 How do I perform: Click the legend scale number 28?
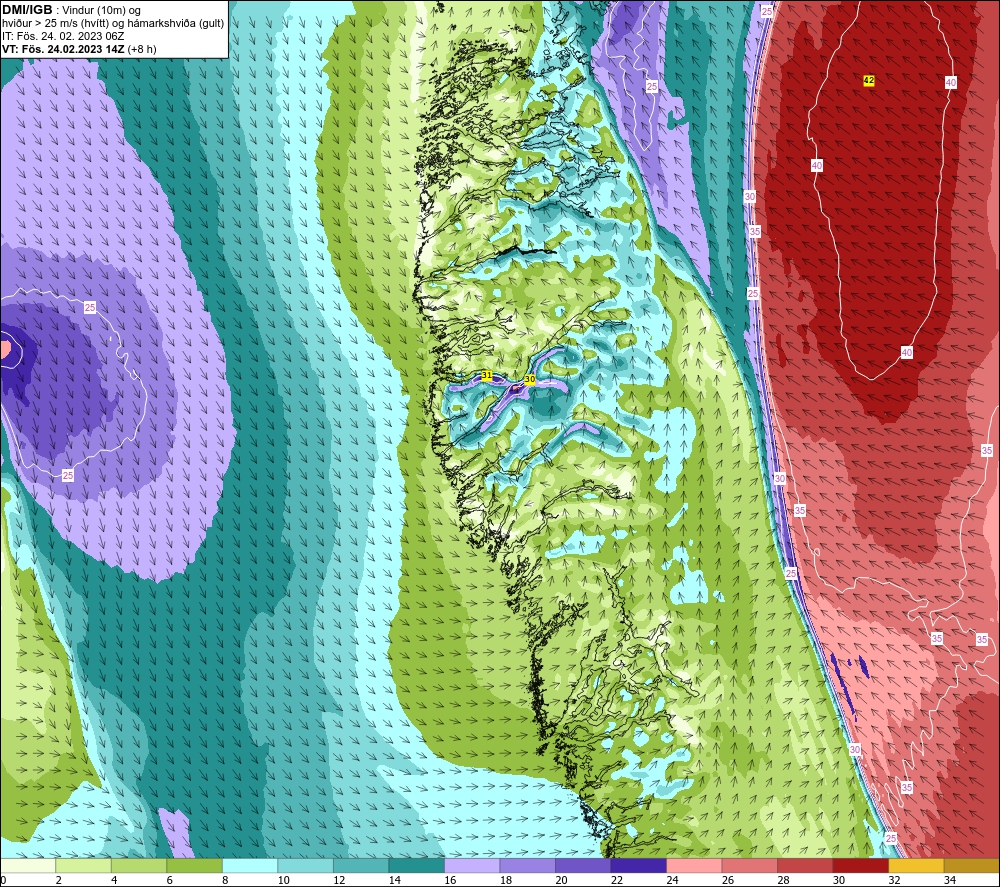pyautogui.click(x=783, y=880)
